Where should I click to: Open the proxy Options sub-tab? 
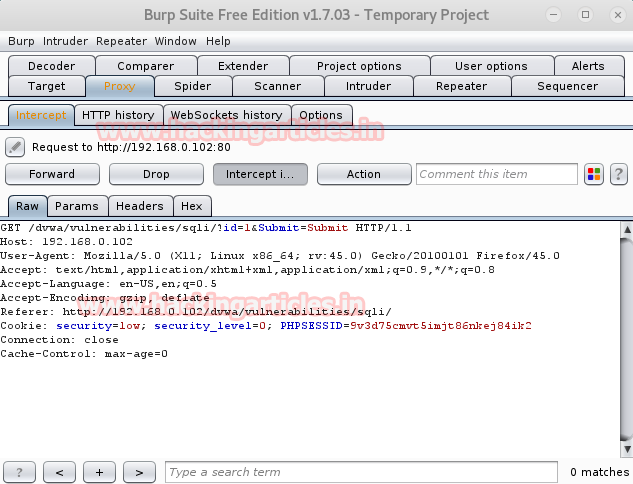point(321,115)
